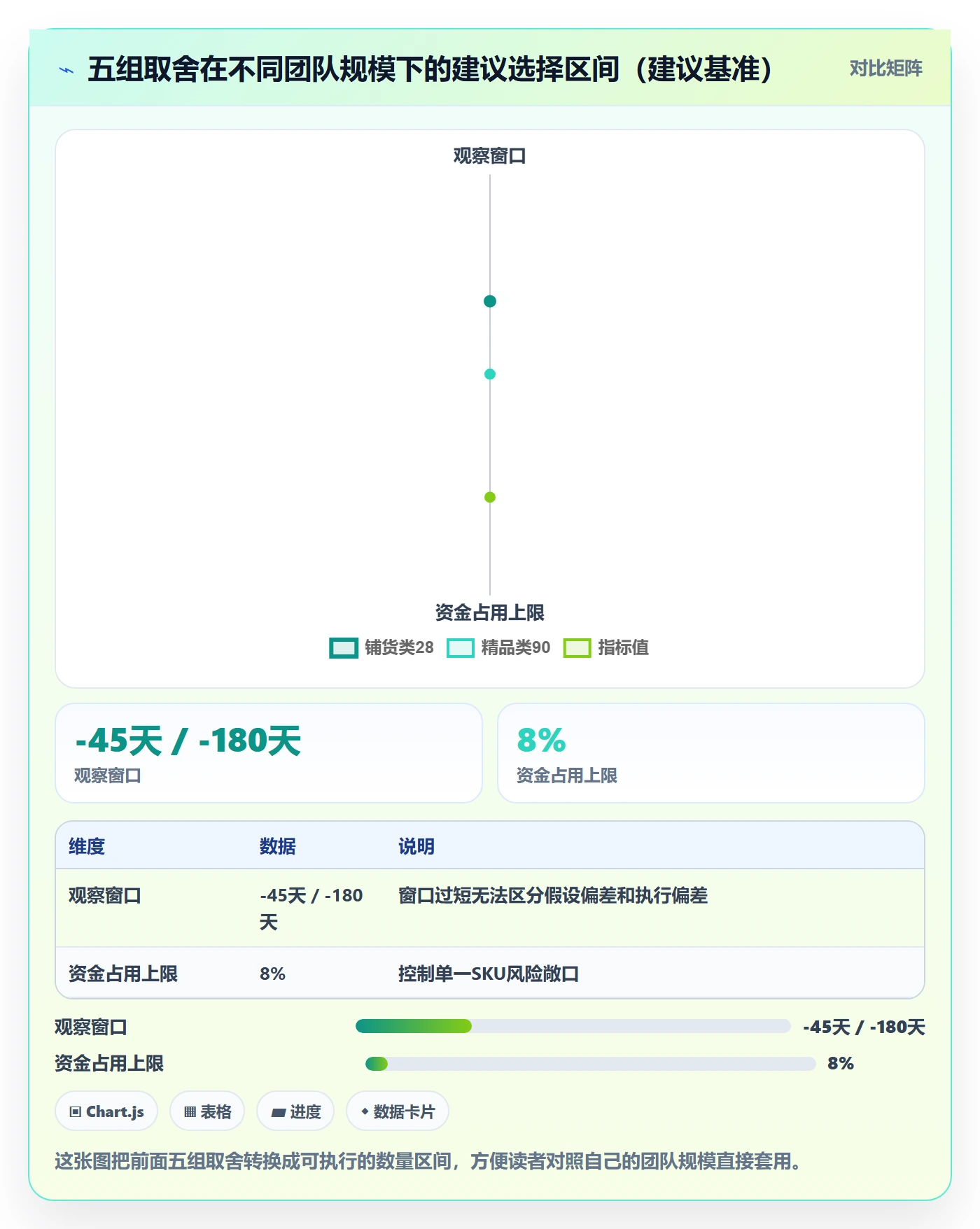Click the 观察窗口 label left of the progress bar
This screenshot has width=980, height=1229.
point(91,1027)
